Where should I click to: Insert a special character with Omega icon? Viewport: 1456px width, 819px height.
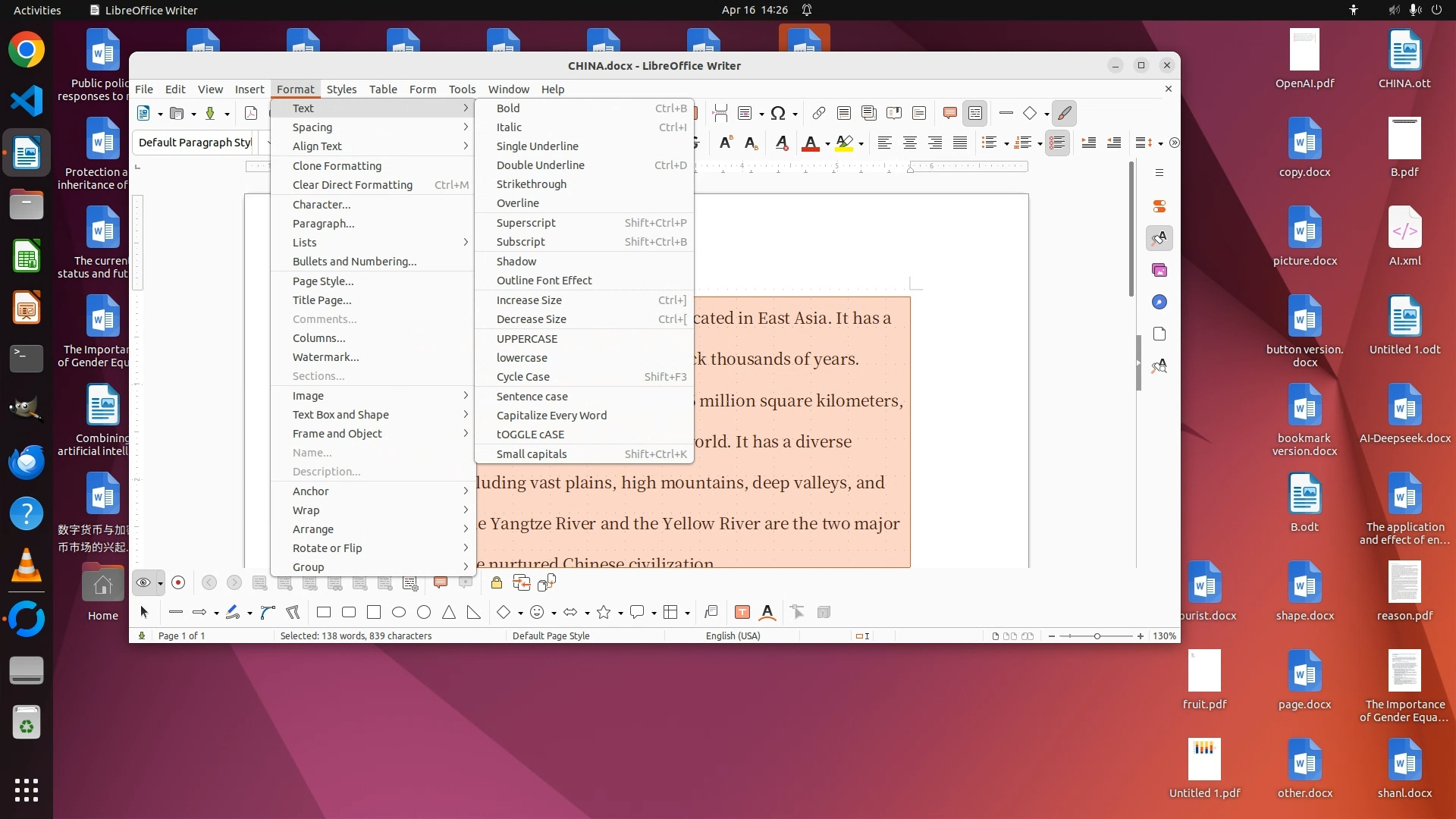pyautogui.click(x=777, y=114)
